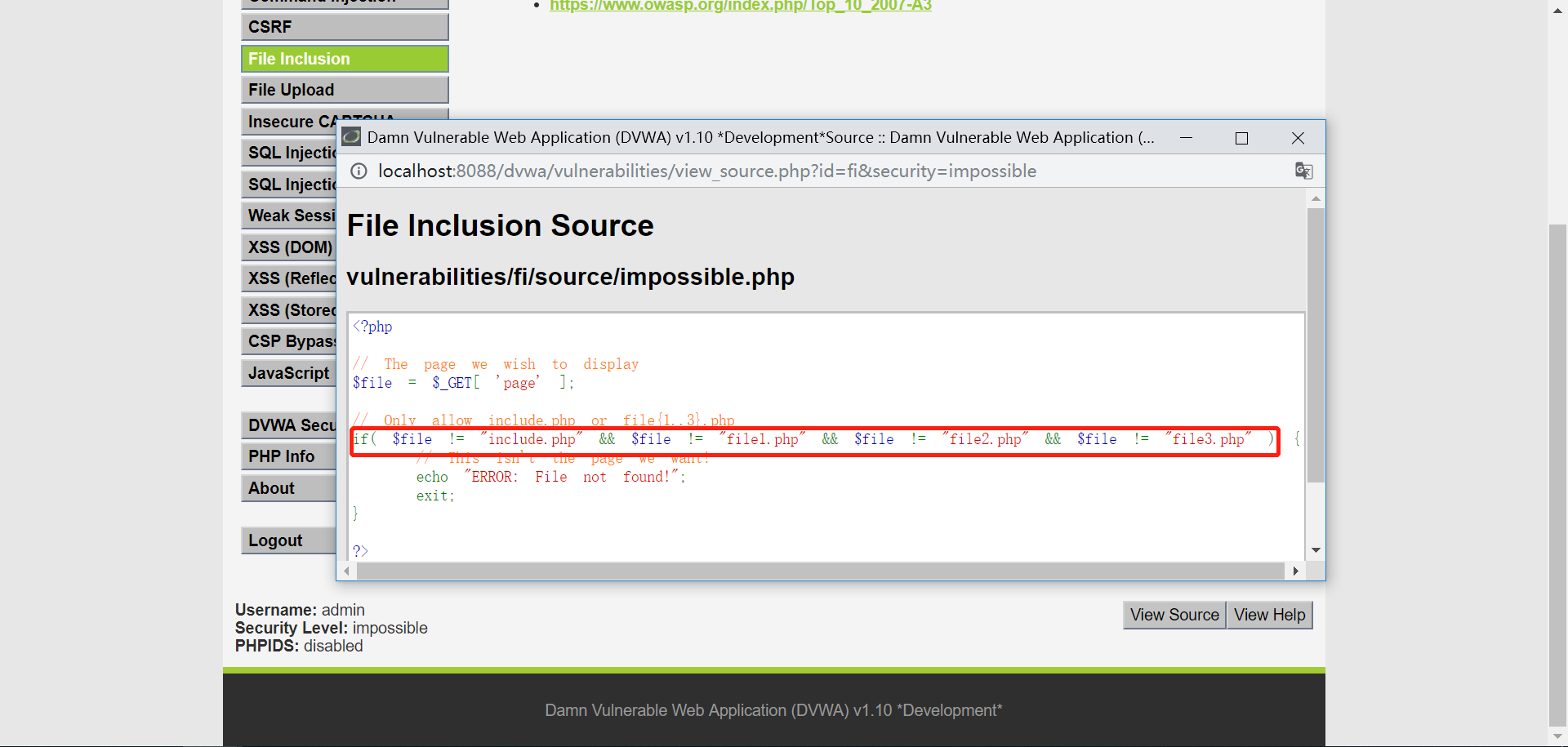Minimize the source popup window
Viewport: 1568px width, 747px height.
(1186, 138)
